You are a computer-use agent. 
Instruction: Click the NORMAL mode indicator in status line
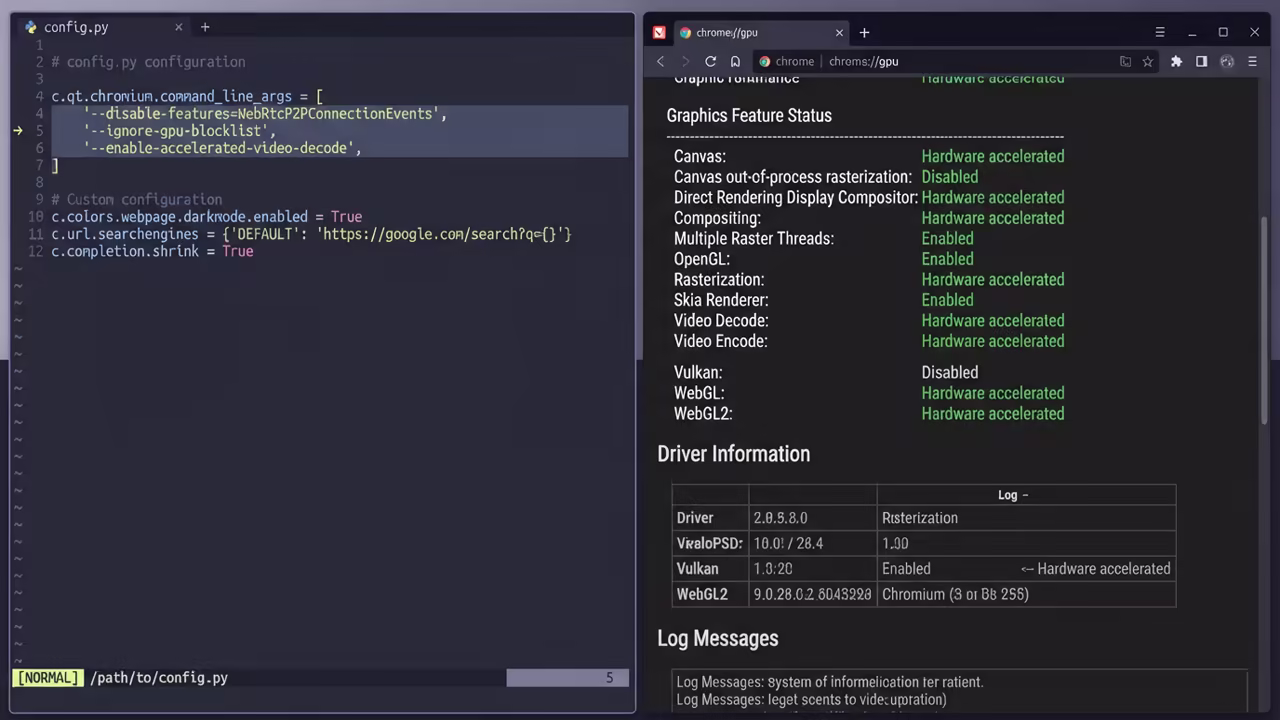(x=48, y=678)
